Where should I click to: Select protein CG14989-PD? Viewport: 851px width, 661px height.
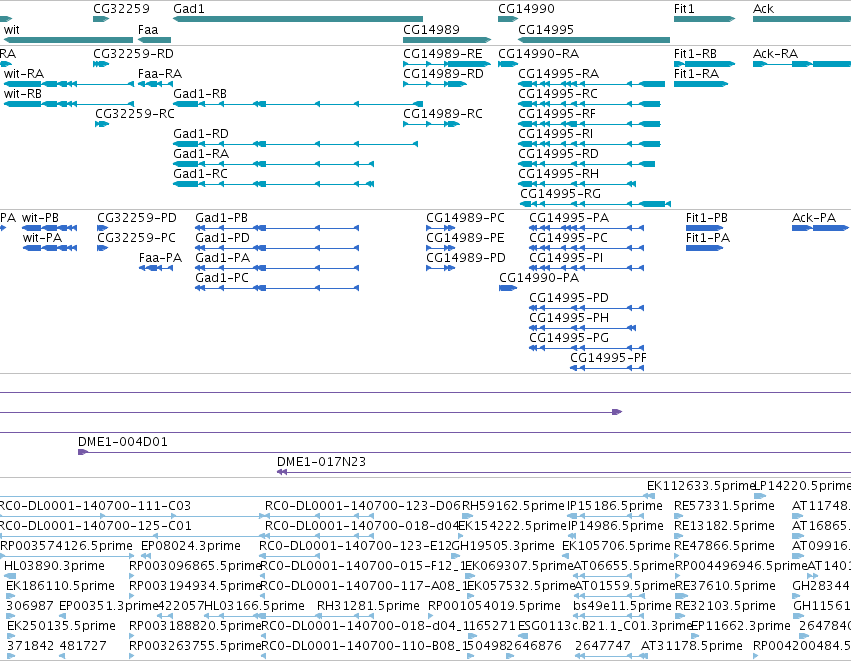466,258
